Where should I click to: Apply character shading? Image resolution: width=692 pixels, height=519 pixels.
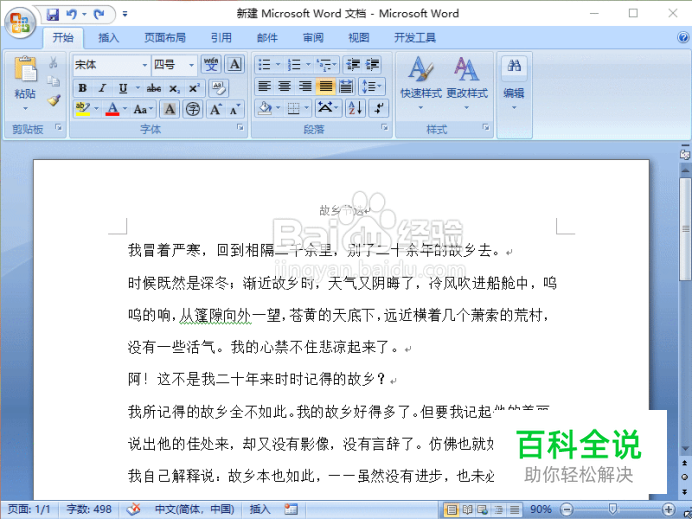tap(170, 109)
